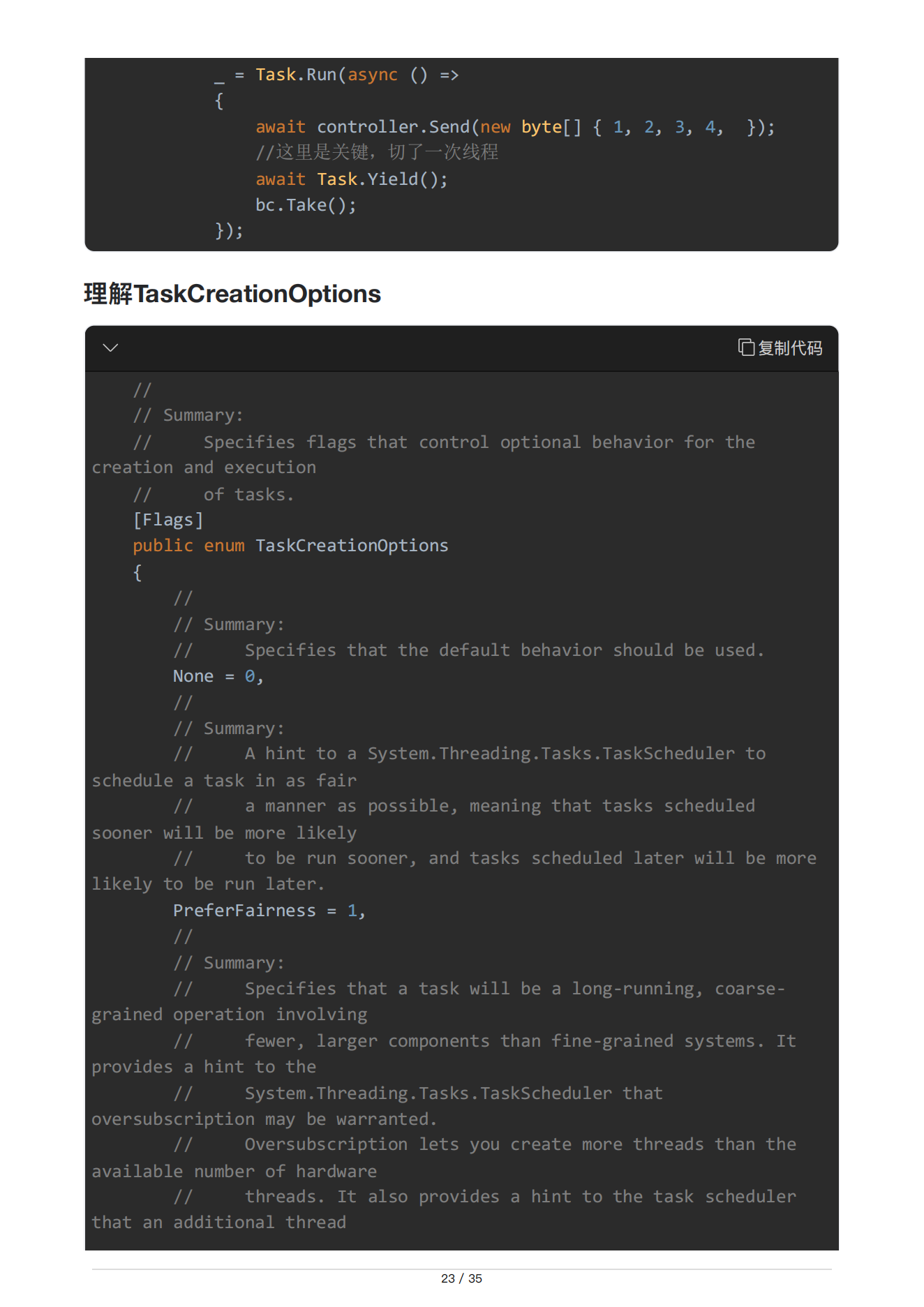Click comment line '// of tasks.'

coord(214,495)
